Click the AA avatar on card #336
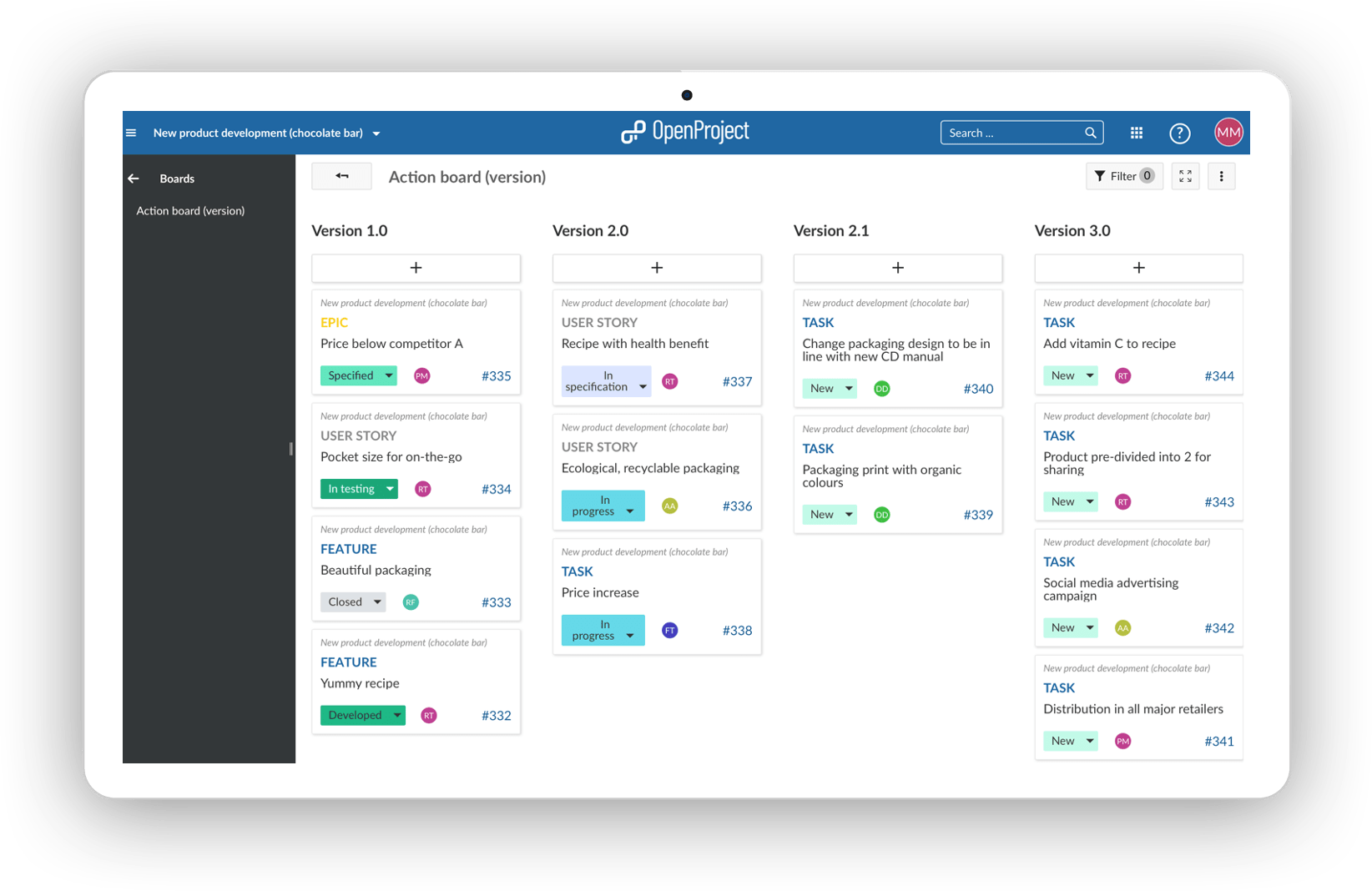This screenshot has width=1372, height=891. coord(670,506)
